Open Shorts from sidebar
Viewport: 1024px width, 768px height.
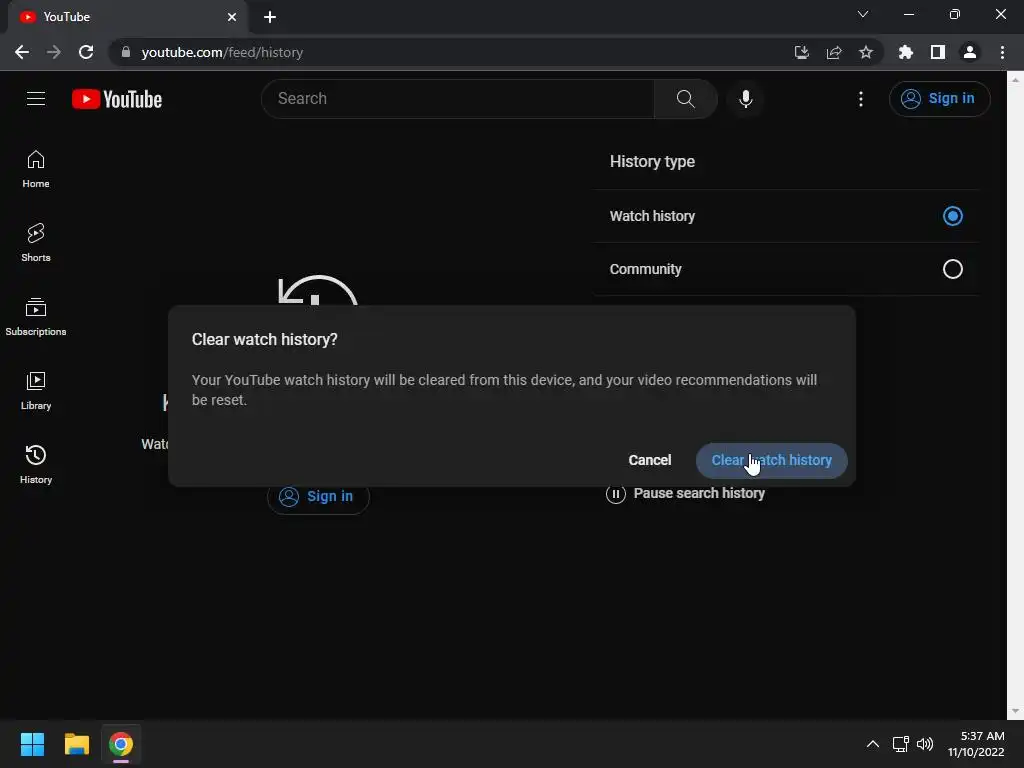[36, 243]
